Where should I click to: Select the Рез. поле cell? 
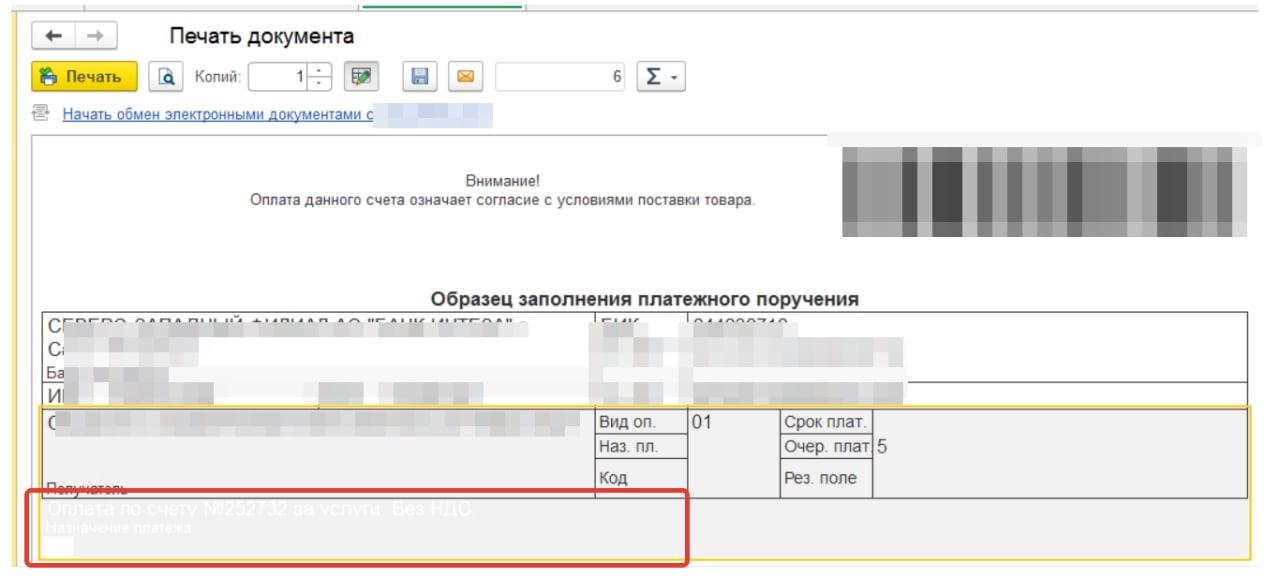[826, 478]
